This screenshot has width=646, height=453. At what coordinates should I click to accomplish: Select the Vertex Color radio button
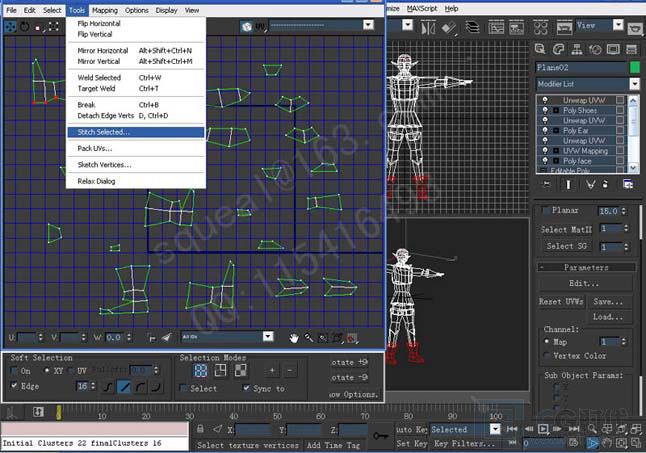click(x=547, y=356)
